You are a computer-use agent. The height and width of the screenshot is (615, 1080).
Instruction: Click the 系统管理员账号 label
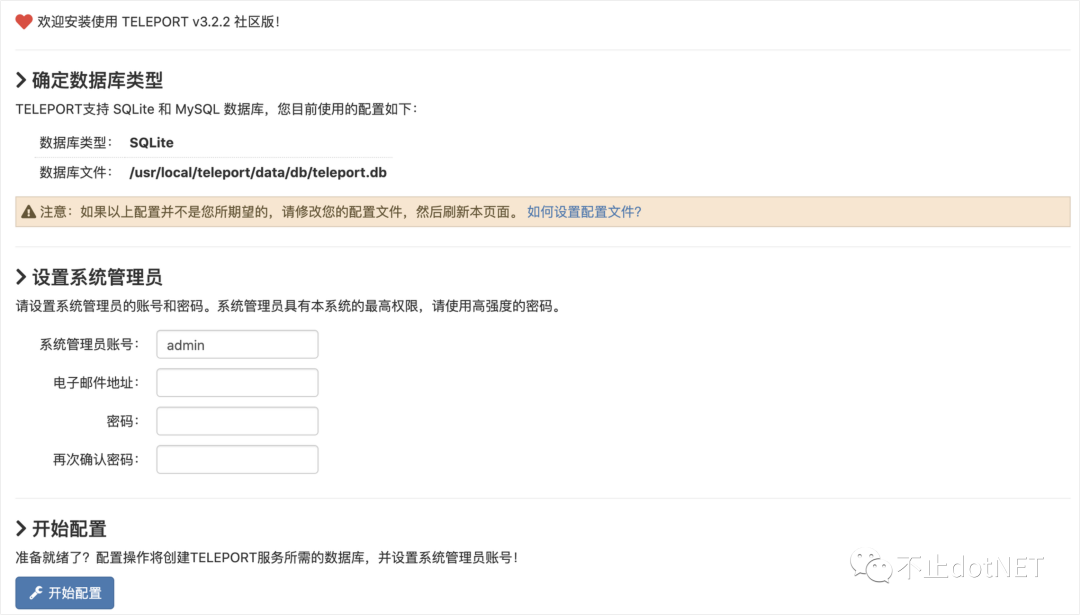(x=90, y=344)
